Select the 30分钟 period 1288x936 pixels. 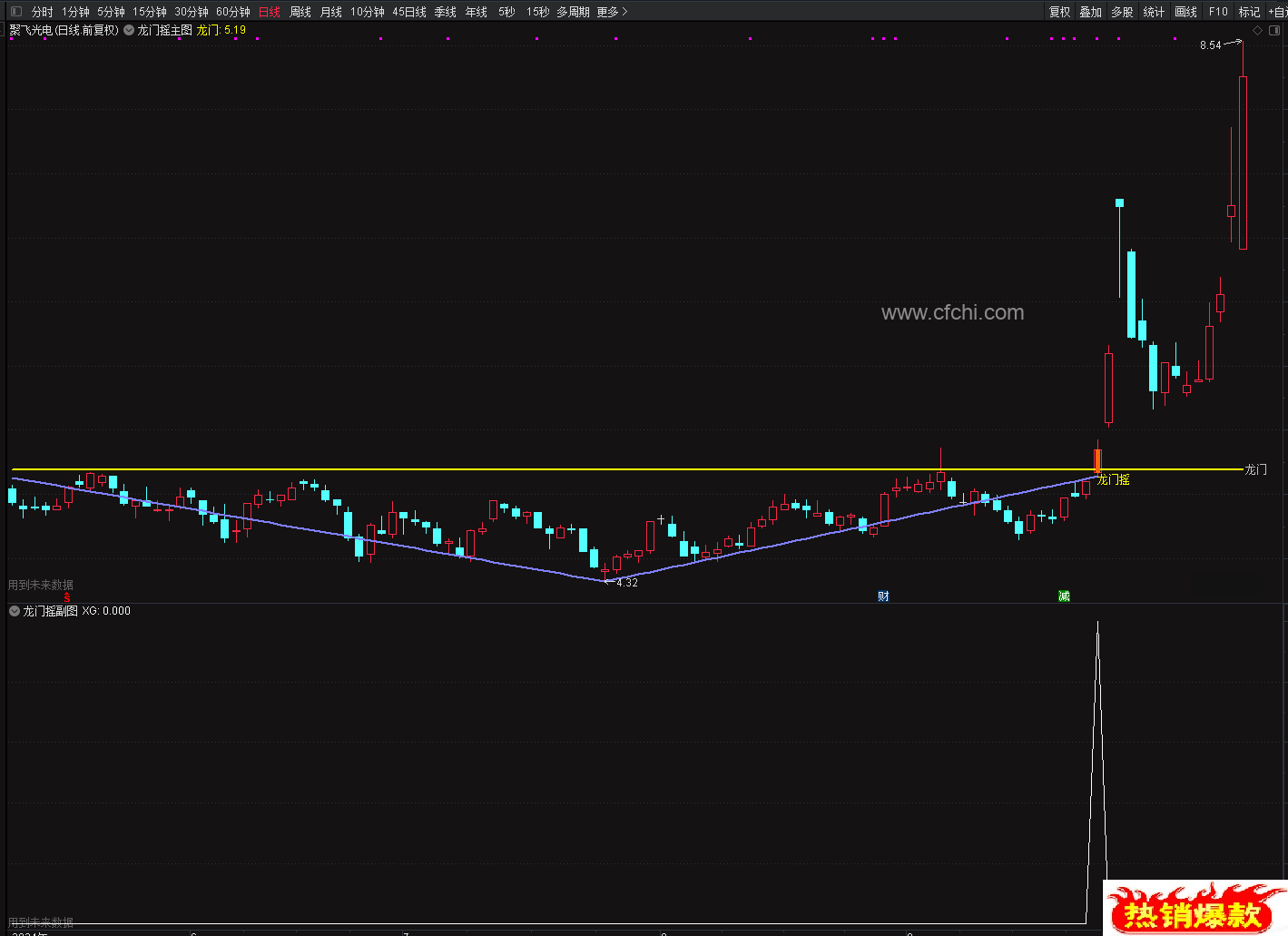pos(192,12)
